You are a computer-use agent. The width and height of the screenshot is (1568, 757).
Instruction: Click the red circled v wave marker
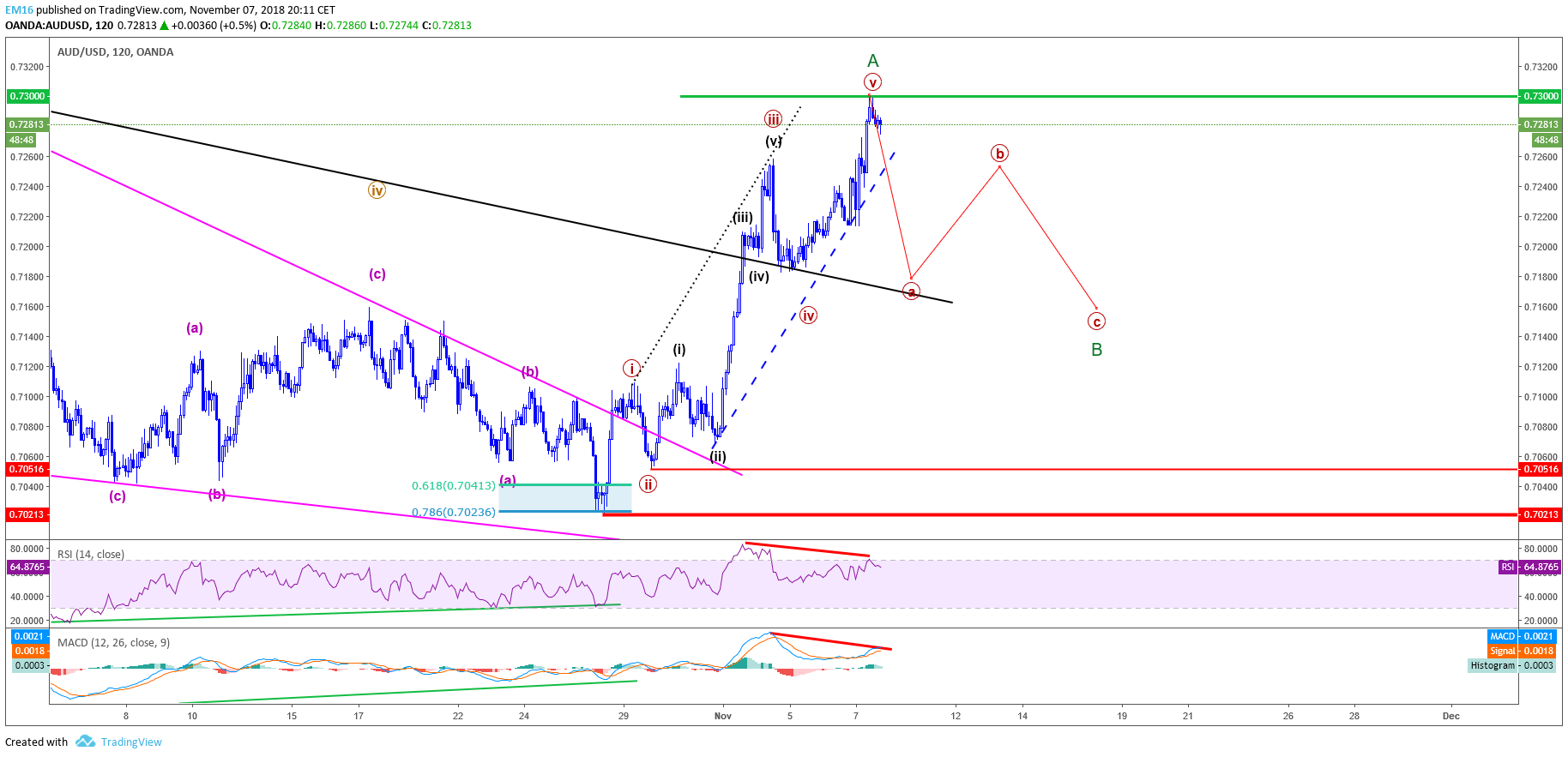pos(872,82)
